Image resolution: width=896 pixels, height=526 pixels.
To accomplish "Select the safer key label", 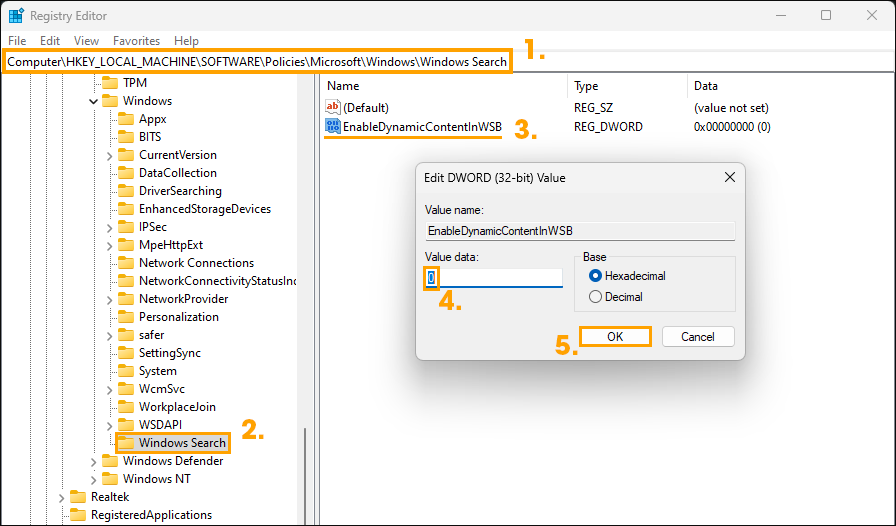I will [x=151, y=335].
